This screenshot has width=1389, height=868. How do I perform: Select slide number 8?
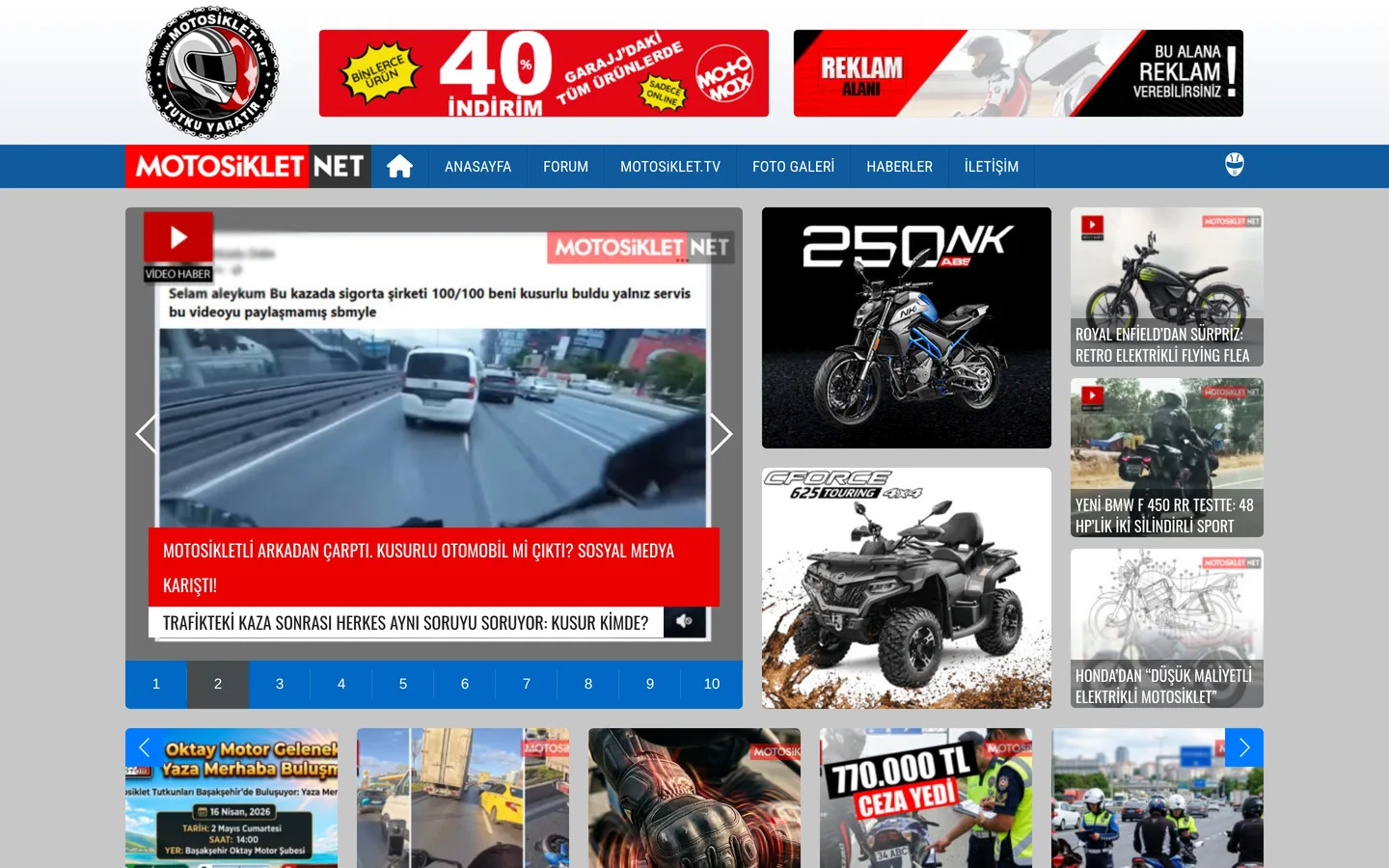click(588, 684)
